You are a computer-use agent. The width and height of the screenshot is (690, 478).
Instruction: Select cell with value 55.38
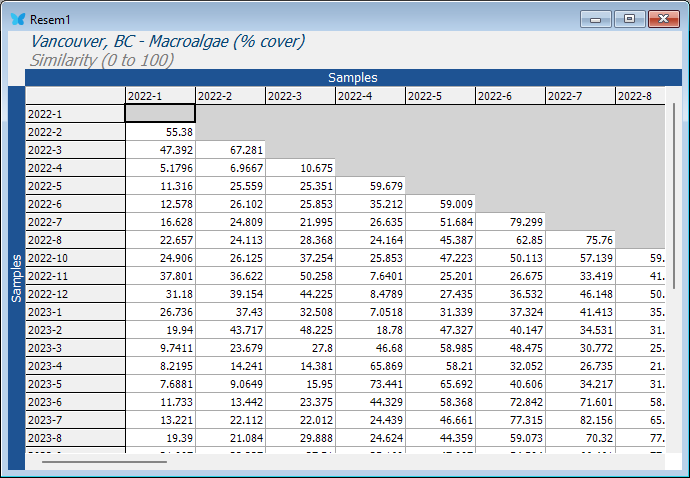point(160,131)
